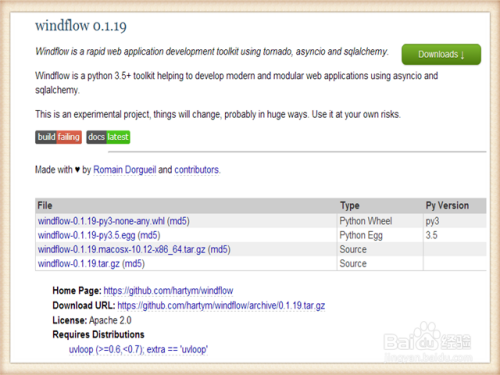Open the Download URL archive link
This screenshot has width=500, height=375.
(x=221, y=305)
